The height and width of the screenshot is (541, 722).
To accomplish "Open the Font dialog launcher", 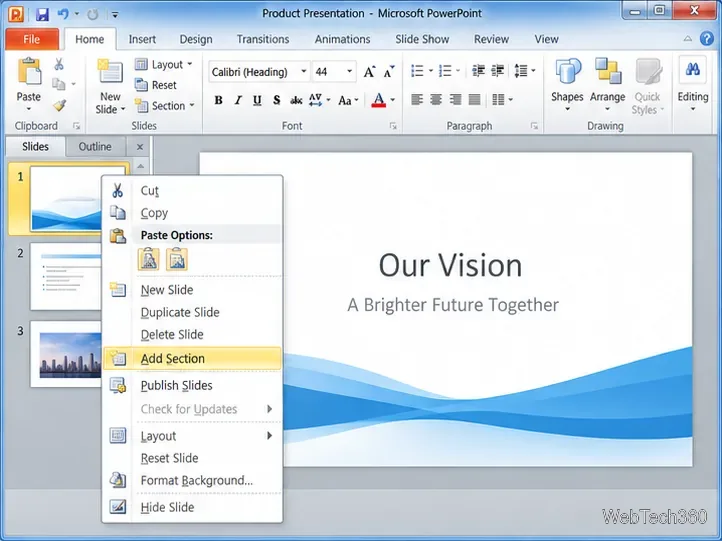I will pos(393,126).
